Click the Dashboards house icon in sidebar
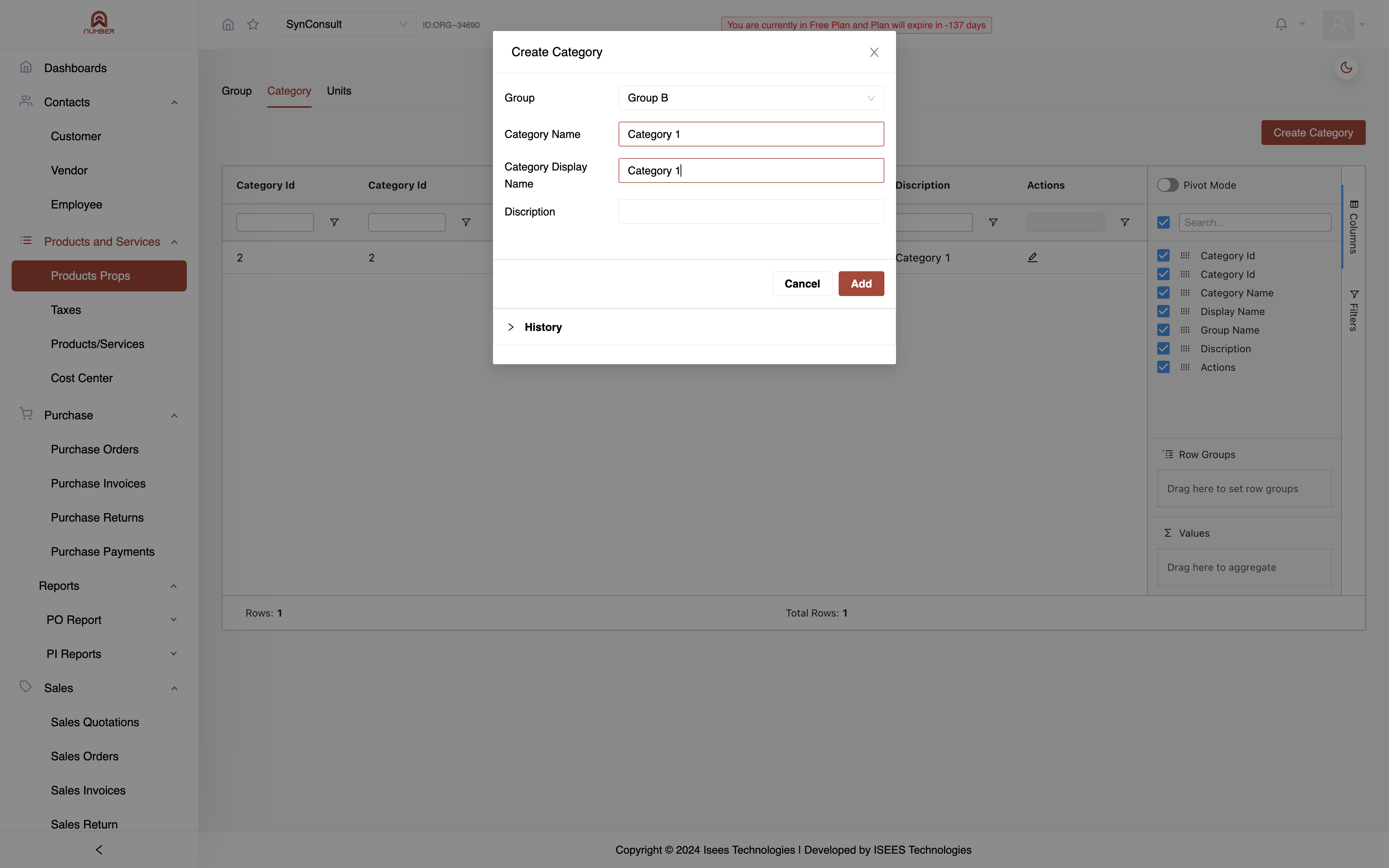This screenshot has height=868, width=1389. coord(26,67)
